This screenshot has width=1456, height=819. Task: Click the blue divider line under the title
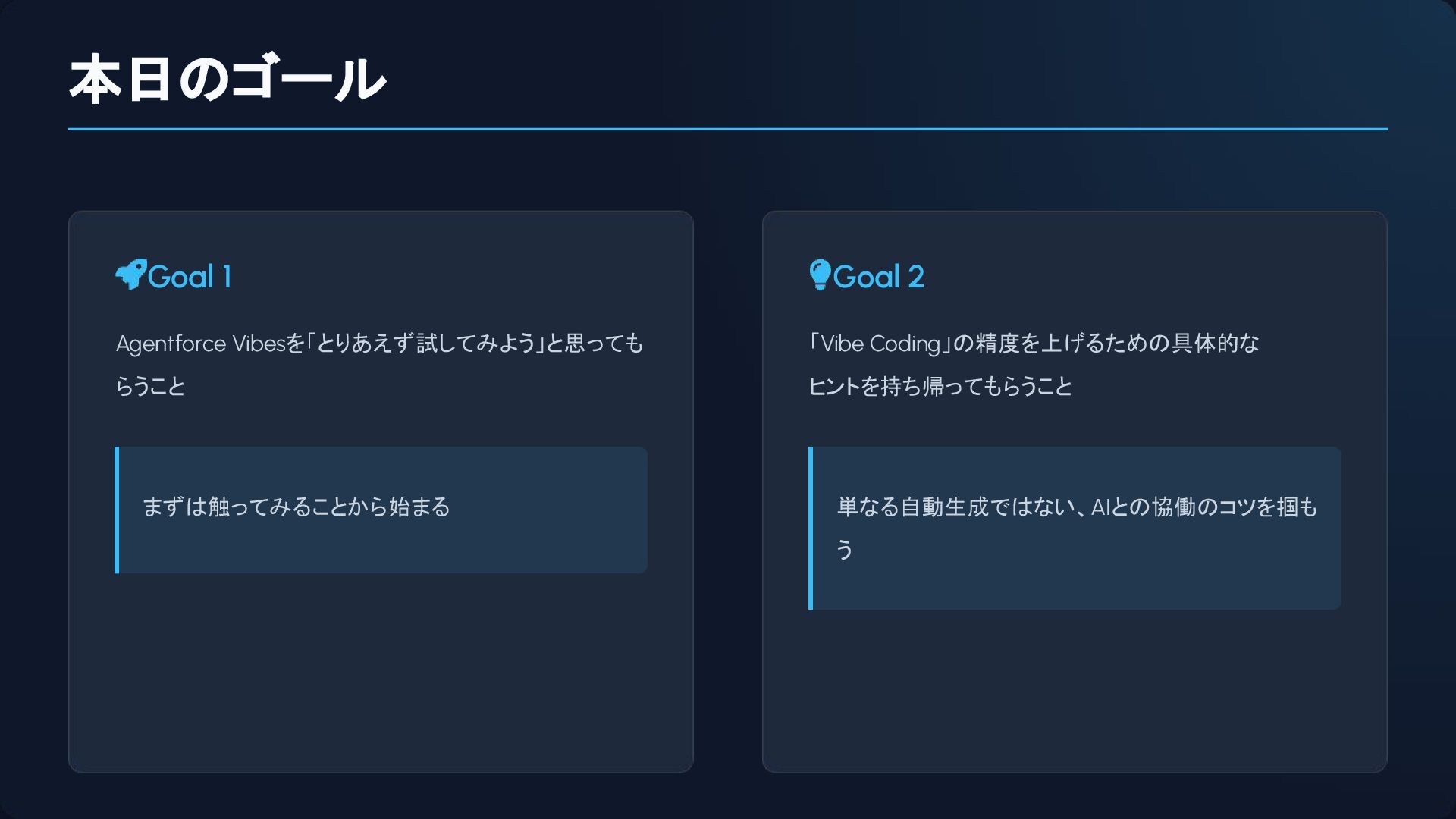coord(727,129)
